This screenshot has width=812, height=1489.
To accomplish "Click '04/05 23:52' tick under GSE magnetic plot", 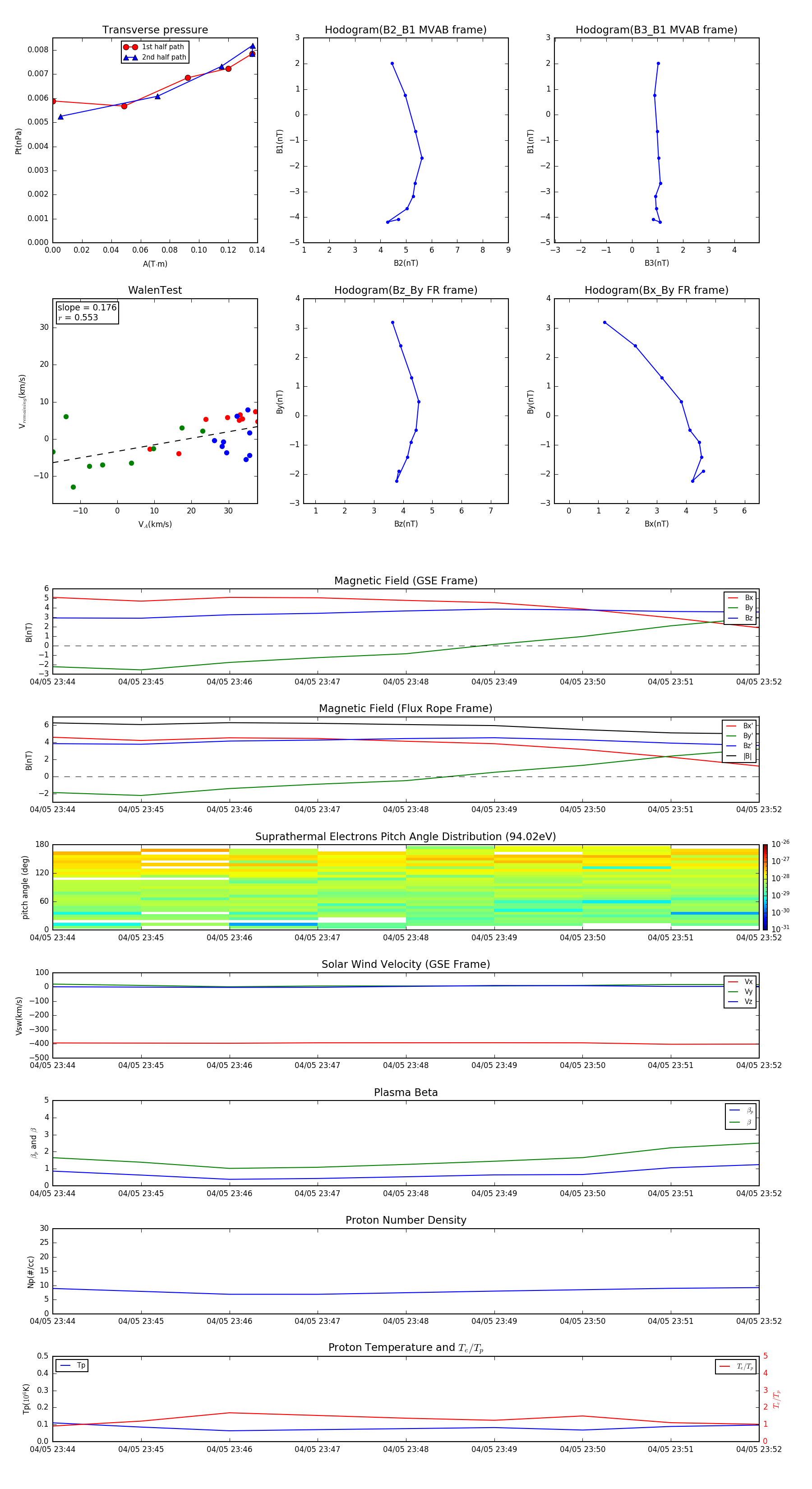I will (x=759, y=682).
